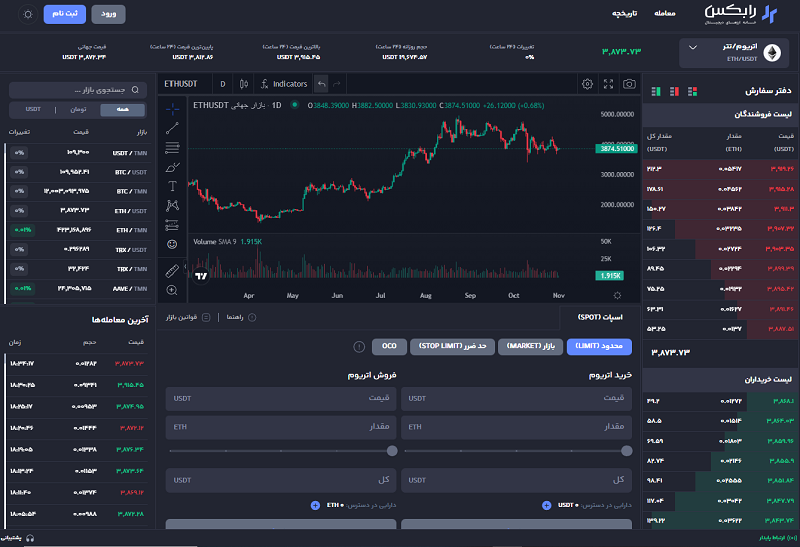Open the chart Indicators menu
800x547 pixels.
[x=284, y=84]
